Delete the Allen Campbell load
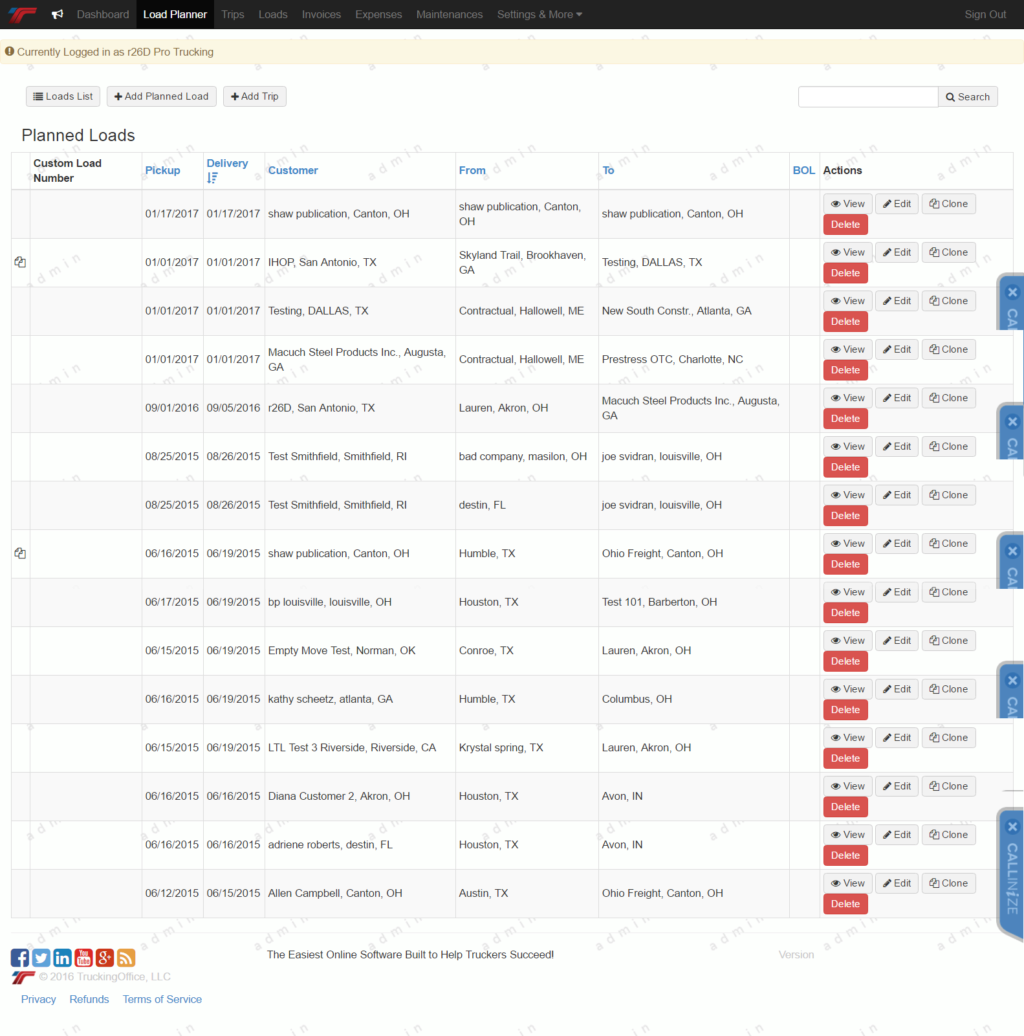 [x=845, y=904]
